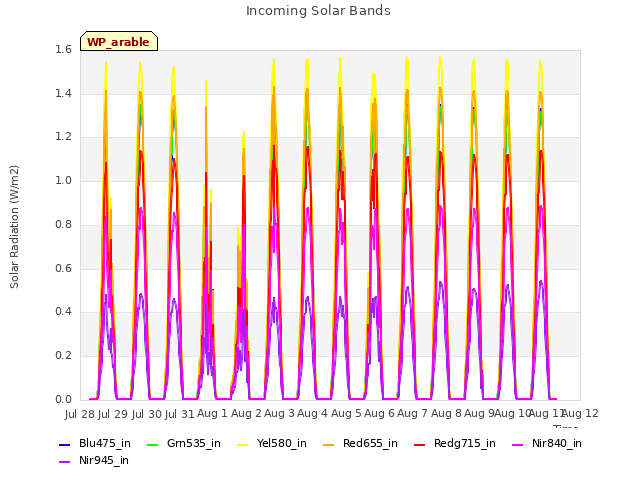This screenshot has height=480, width=640.
Task: Click the 1.4 y-axis tick label
Action: coord(63,93)
